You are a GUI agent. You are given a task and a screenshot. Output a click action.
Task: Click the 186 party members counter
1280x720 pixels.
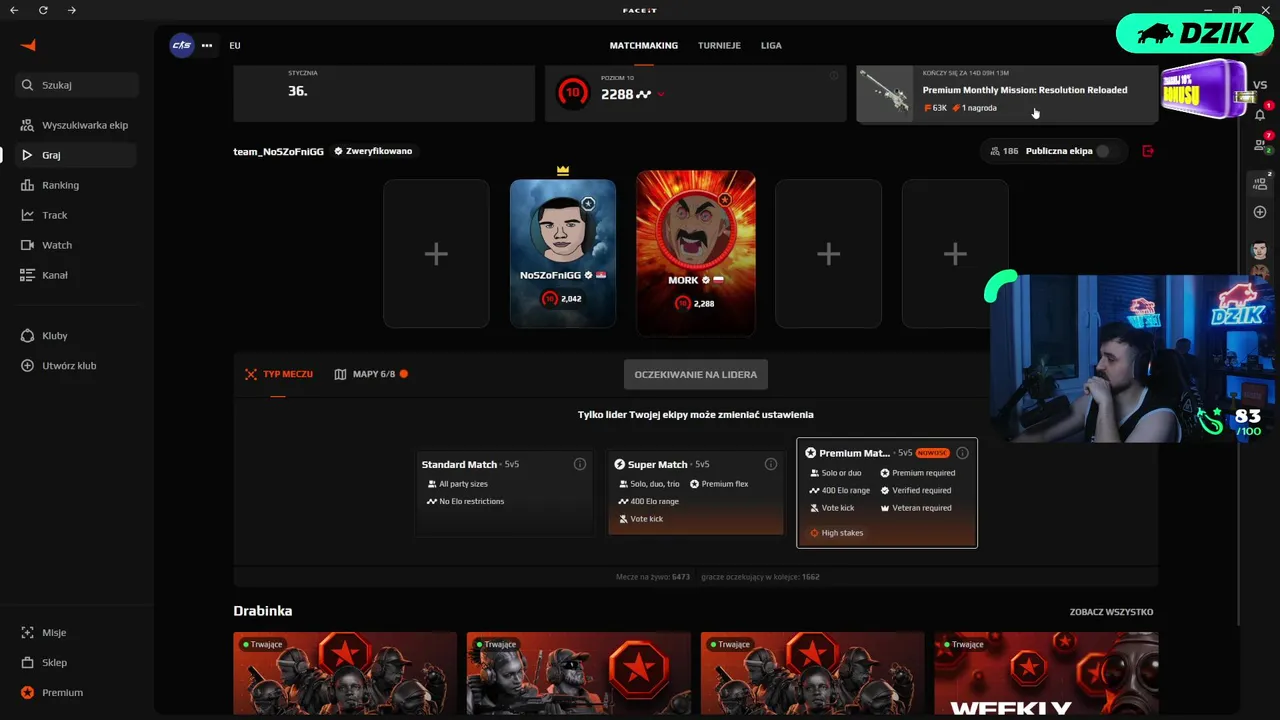1004,151
